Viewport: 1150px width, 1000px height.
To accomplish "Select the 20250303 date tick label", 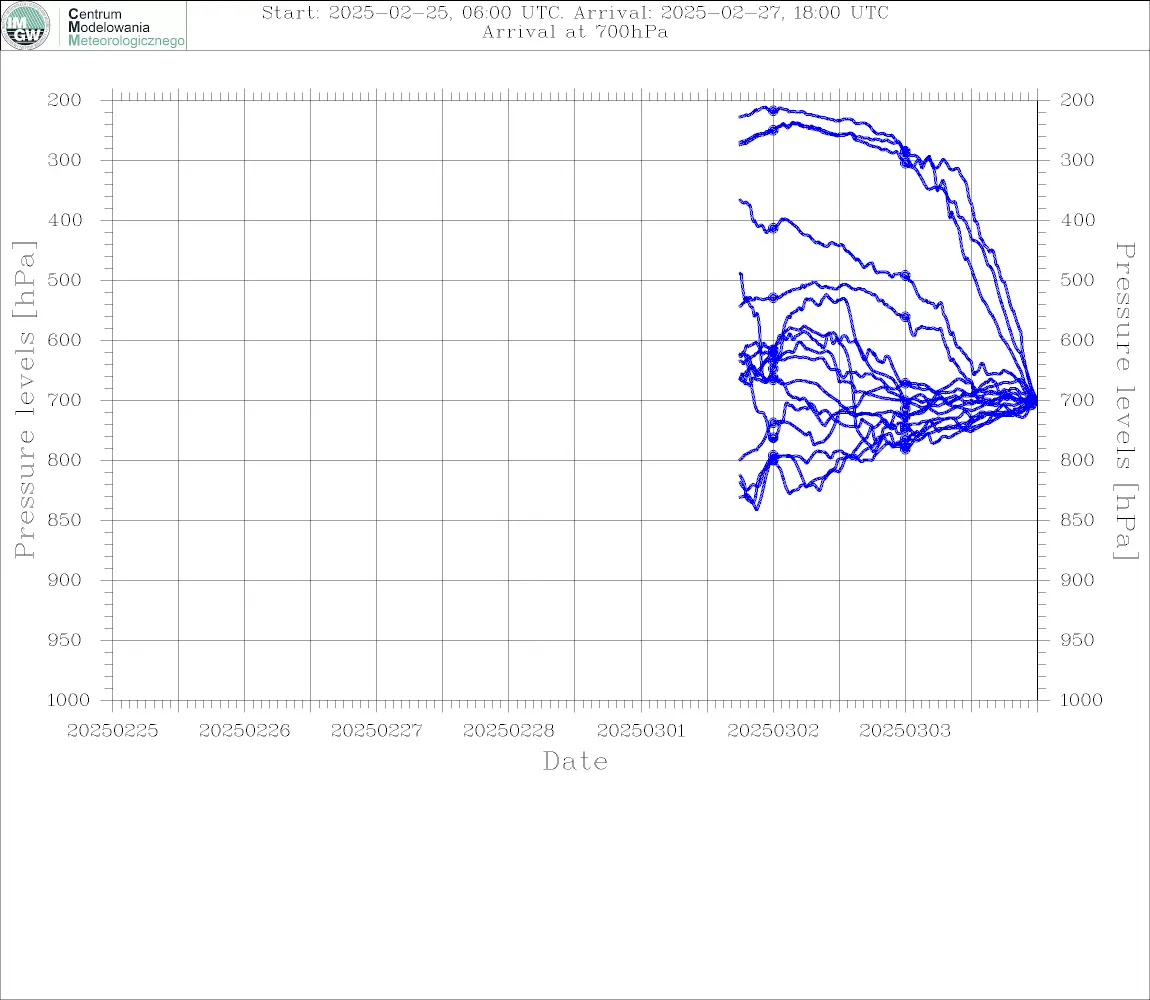I will [905, 731].
